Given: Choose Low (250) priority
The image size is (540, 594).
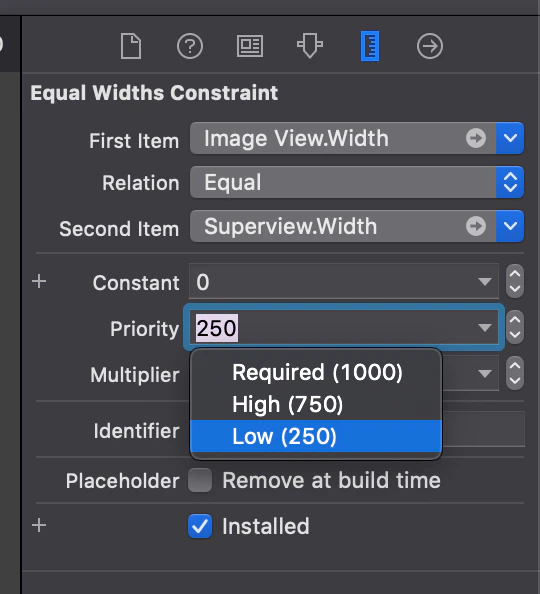Looking at the screenshot, I should [316, 436].
